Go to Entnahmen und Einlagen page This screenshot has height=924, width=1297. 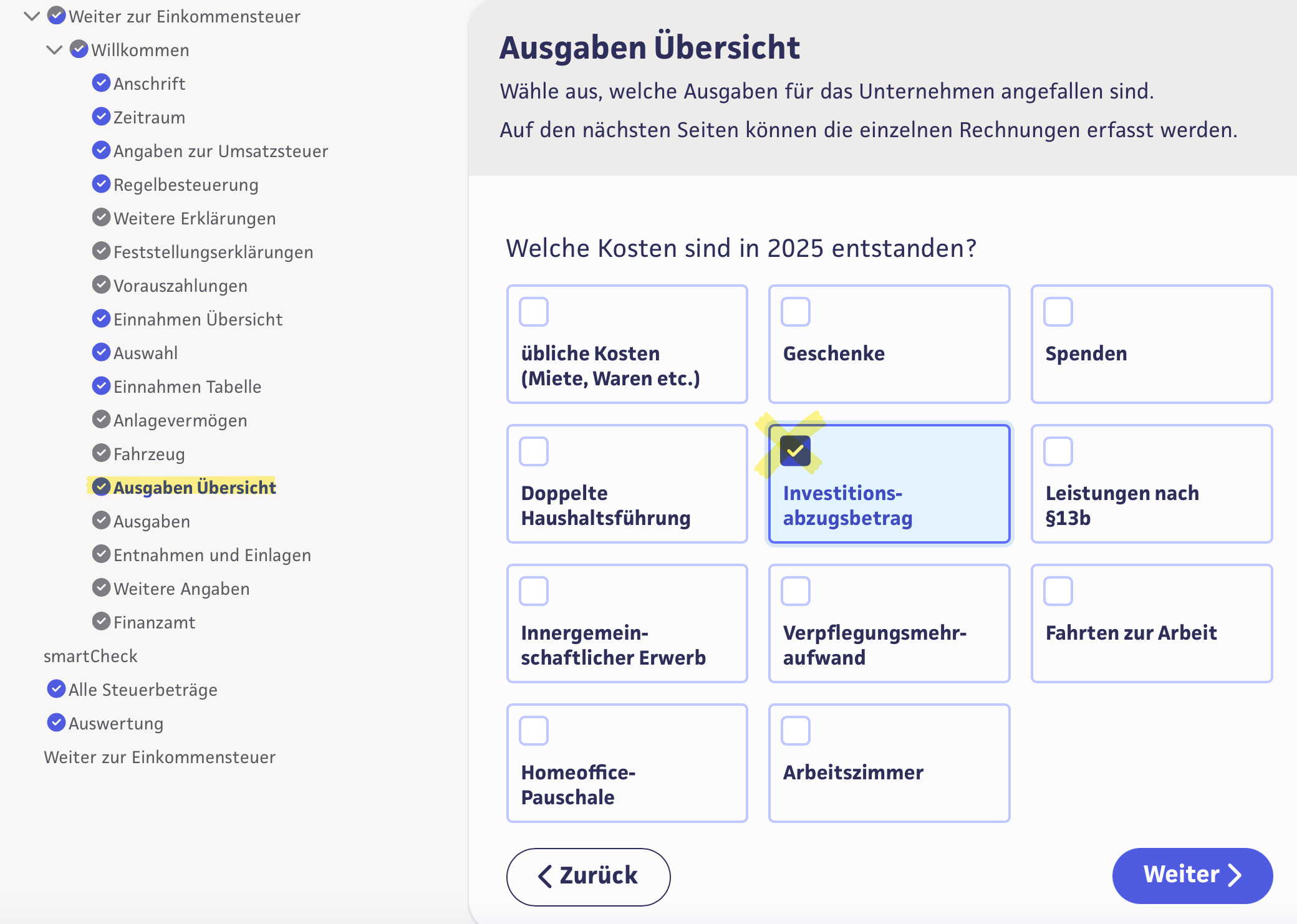(x=212, y=555)
